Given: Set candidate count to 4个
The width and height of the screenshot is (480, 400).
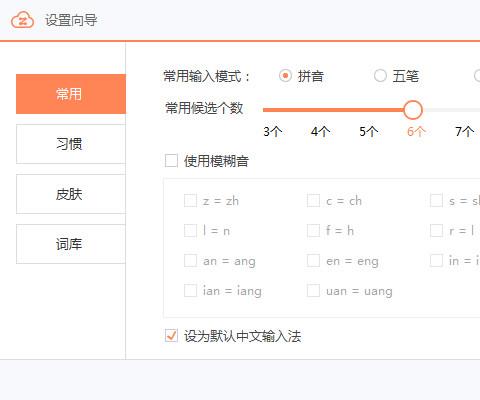Looking at the screenshot, I should point(321,132).
